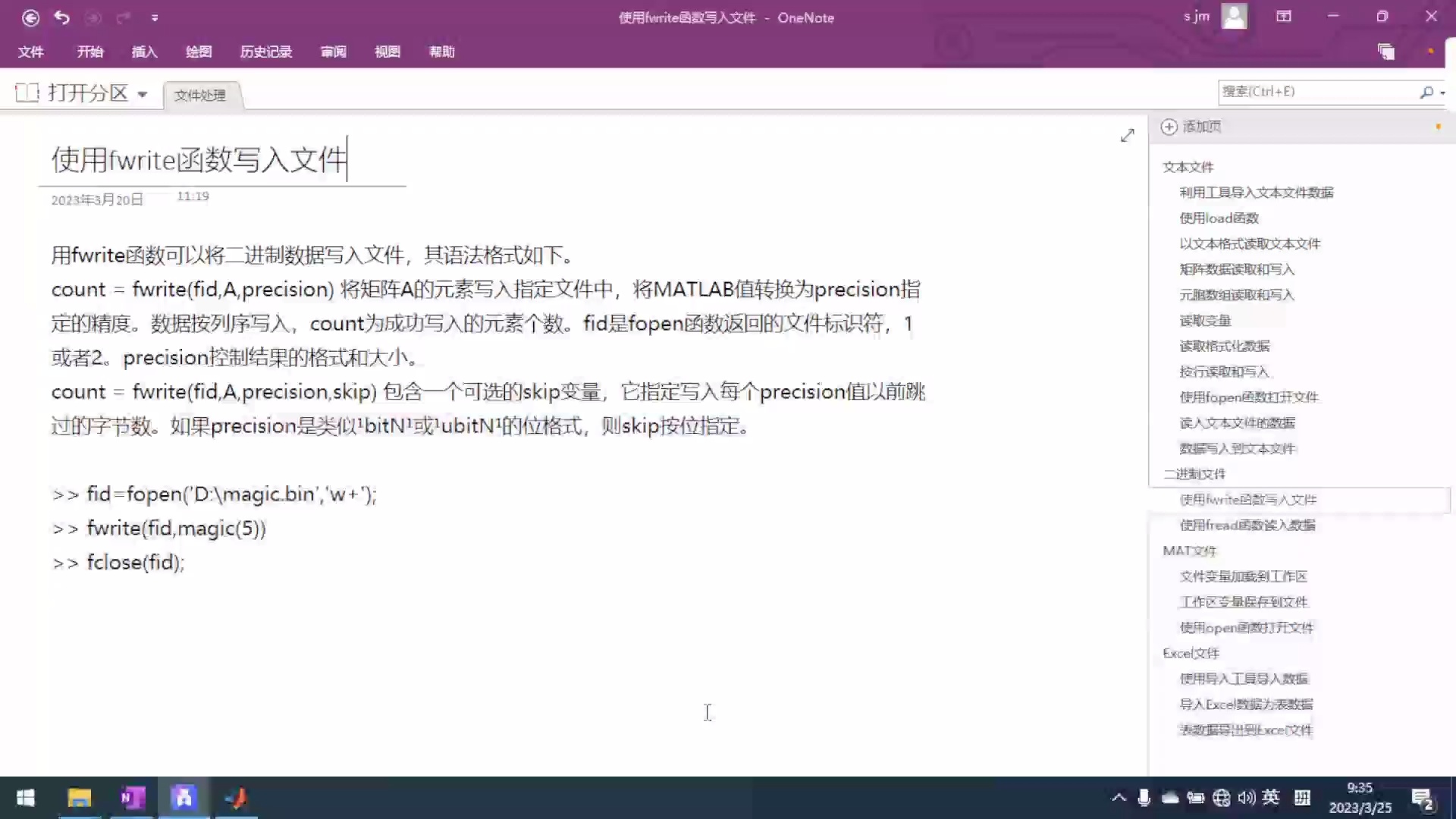1456x819 pixels.
Task: Click the Back navigation circle icon
Action: point(31,17)
